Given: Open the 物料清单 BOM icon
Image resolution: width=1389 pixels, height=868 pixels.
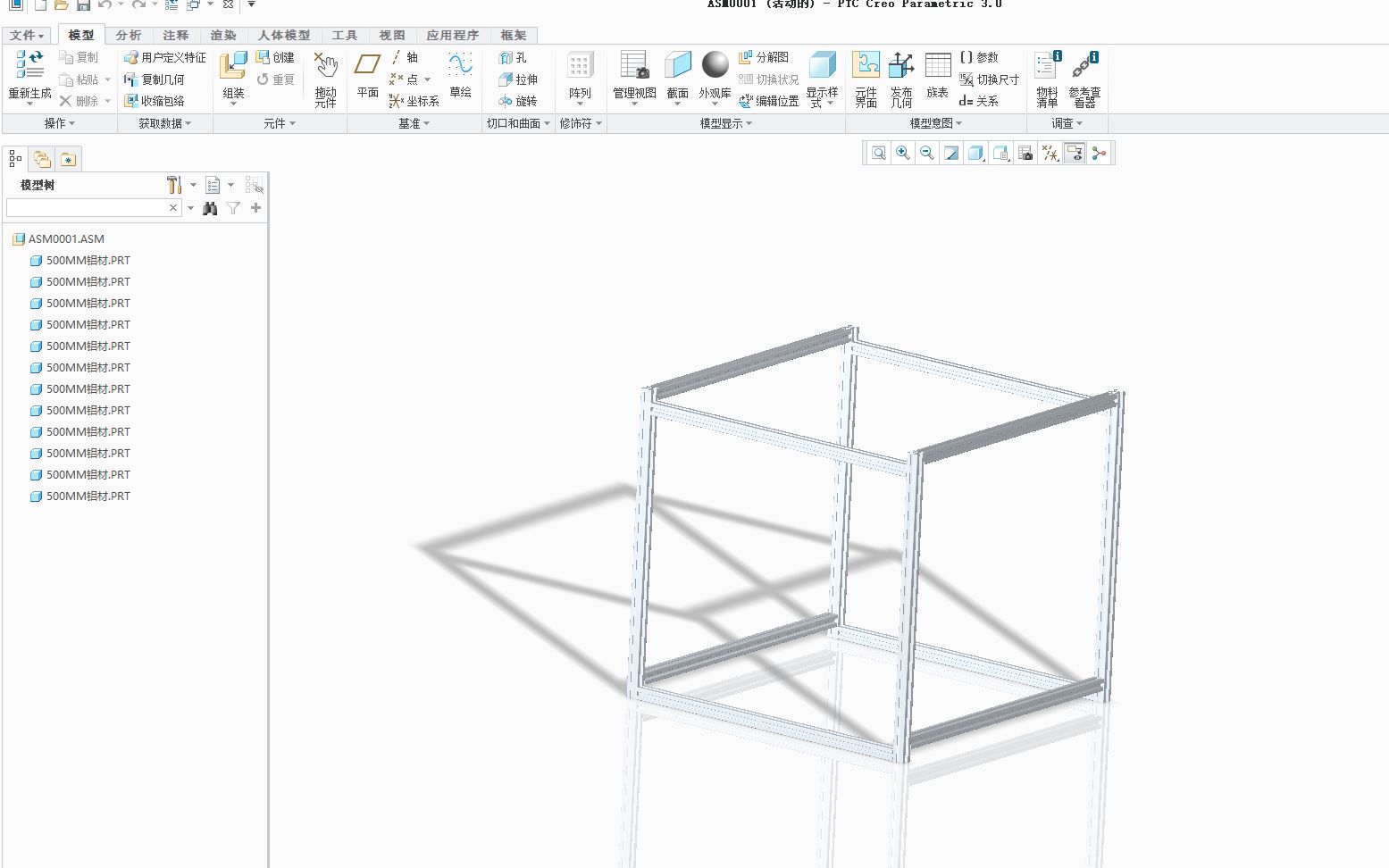Looking at the screenshot, I should pos(1045,76).
